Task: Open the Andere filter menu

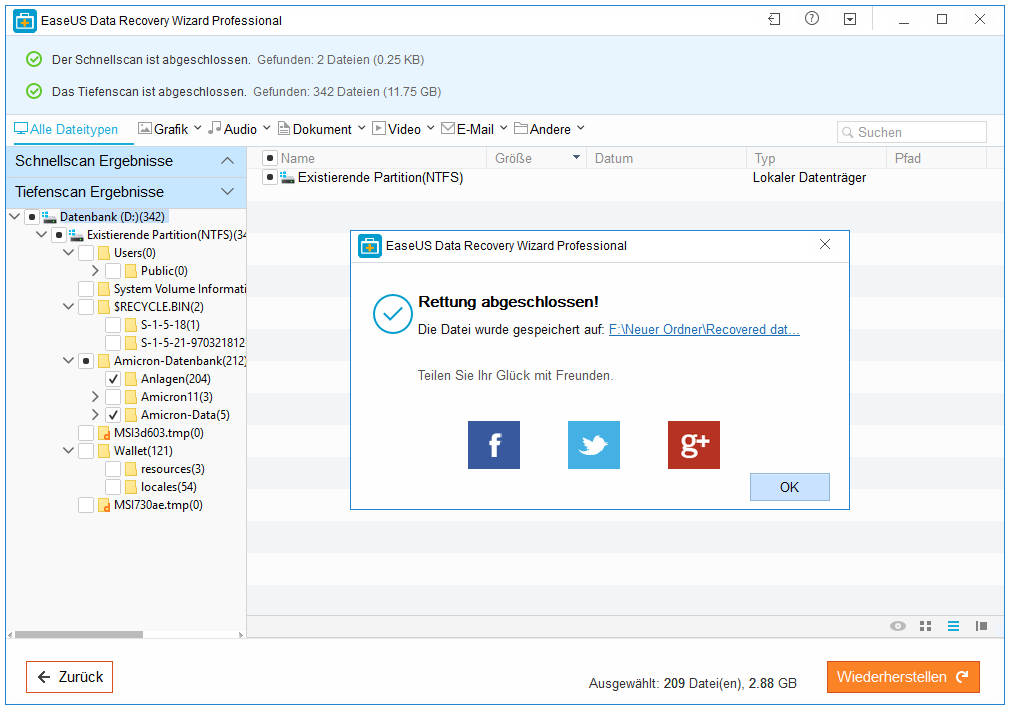Action: coord(549,129)
